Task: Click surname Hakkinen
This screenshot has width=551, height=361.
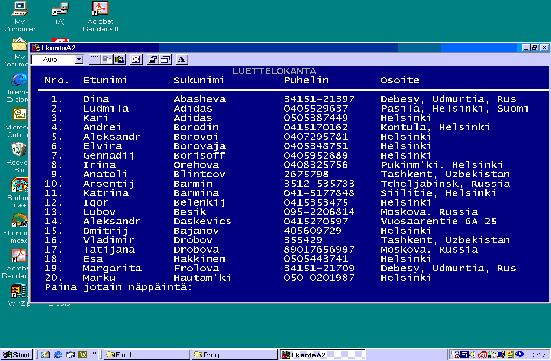Action: [x=199, y=259]
